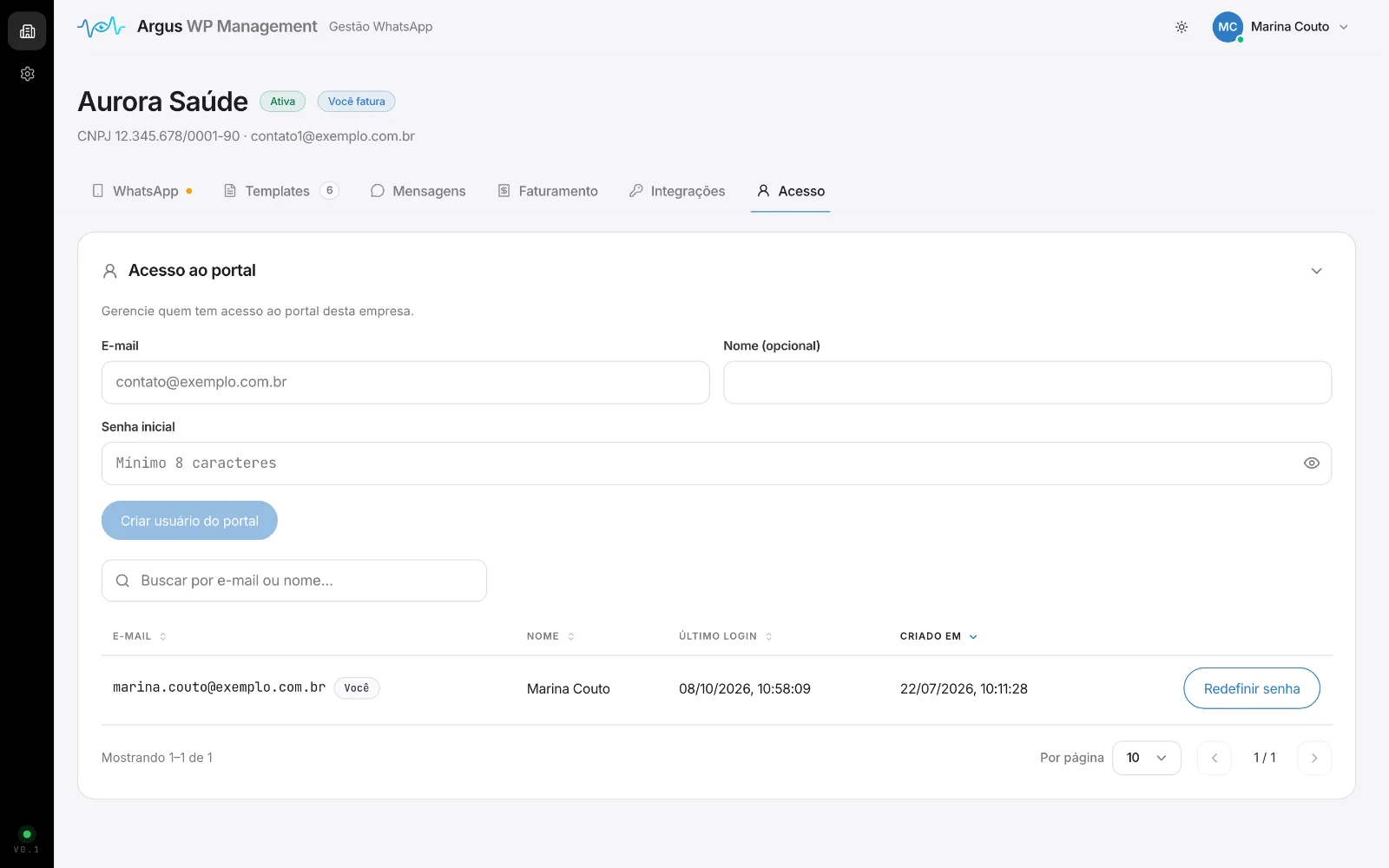Sort table by ÚLTIMO LOGIN column
Screen dimensions: 1389x868
725,636
